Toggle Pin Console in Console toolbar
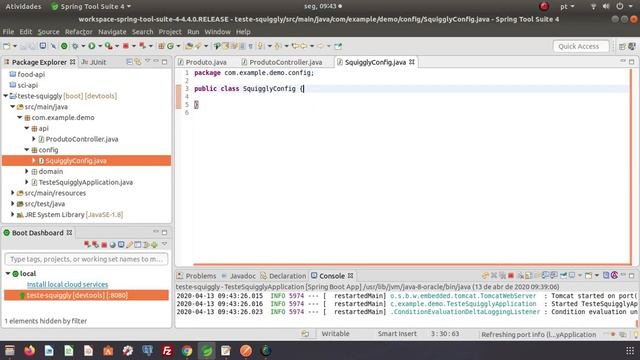 (564, 276)
